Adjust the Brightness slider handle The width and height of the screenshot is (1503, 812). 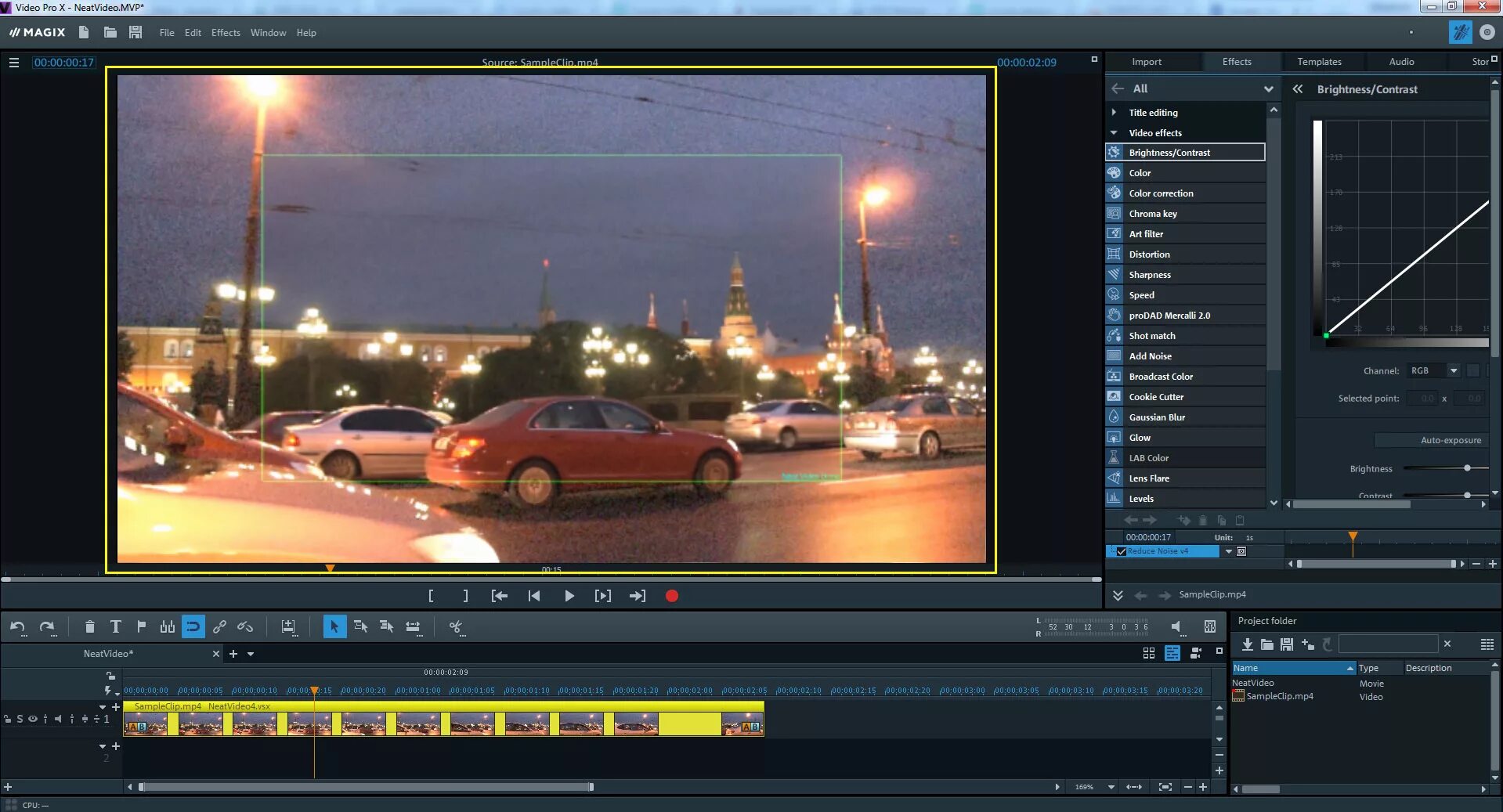(1467, 468)
